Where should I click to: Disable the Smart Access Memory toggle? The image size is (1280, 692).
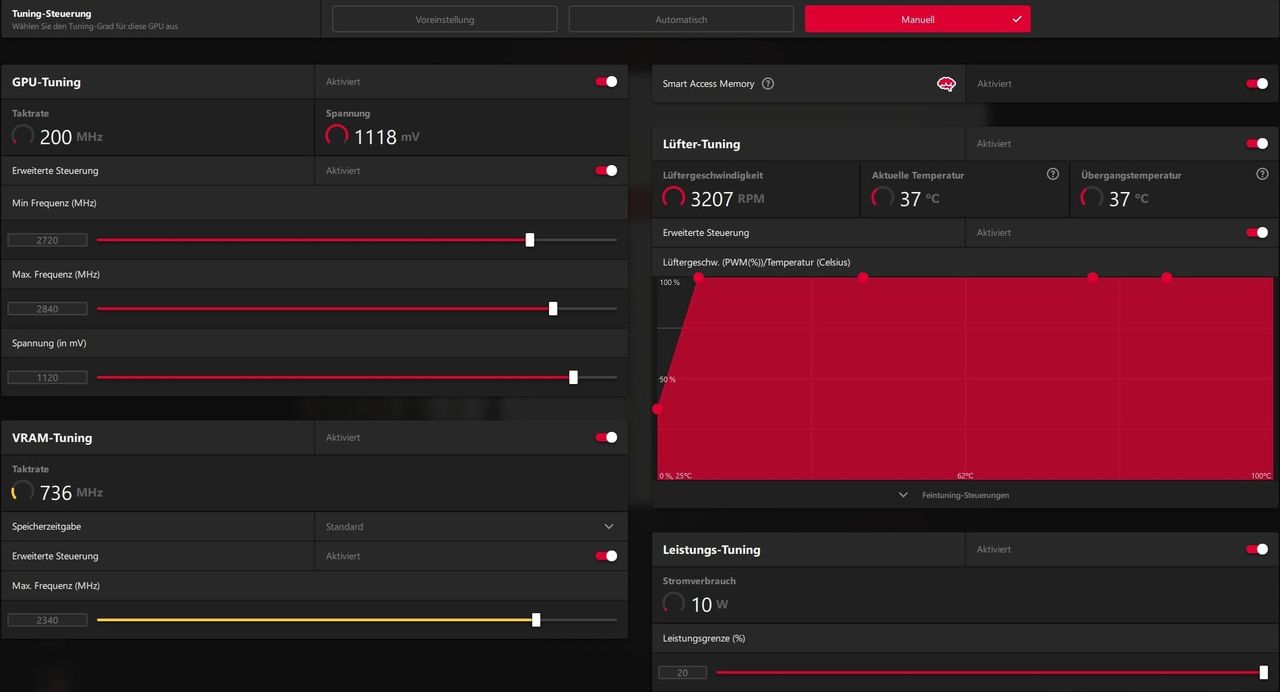click(x=1257, y=84)
